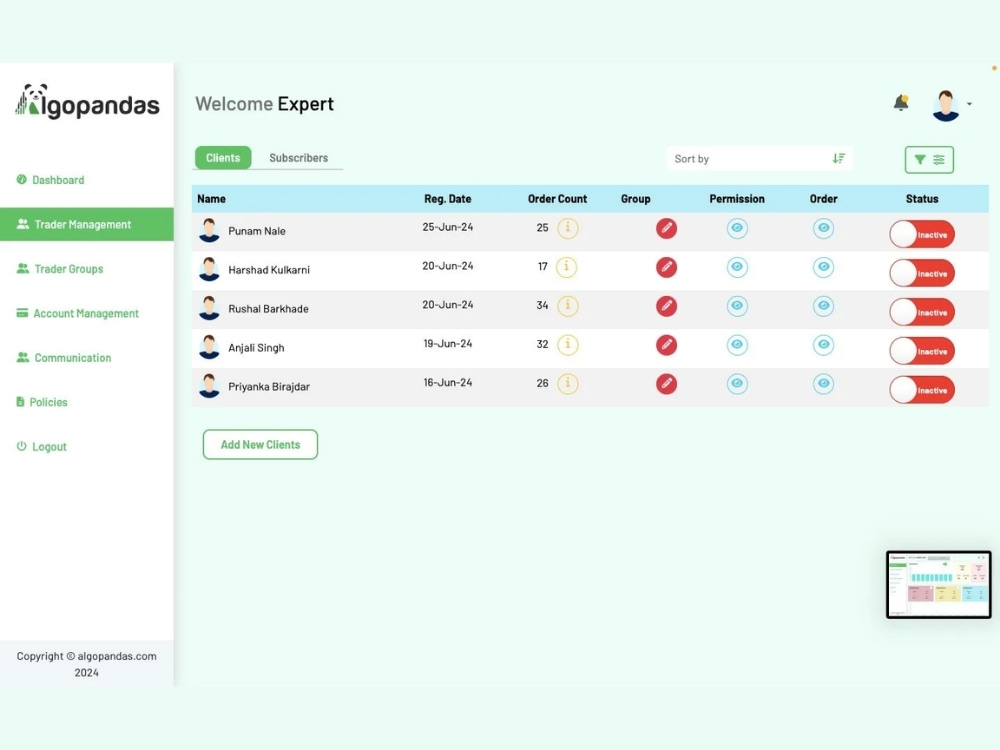The image size is (1000, 750).
Task: Click the Name column header
Action: pos(211,199)
